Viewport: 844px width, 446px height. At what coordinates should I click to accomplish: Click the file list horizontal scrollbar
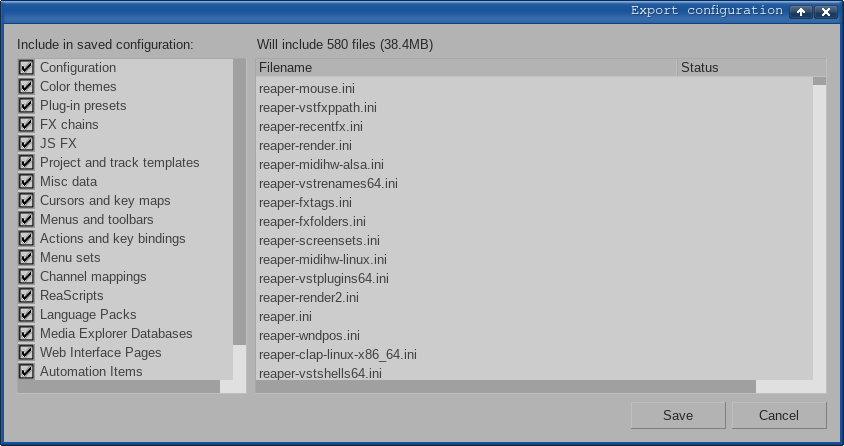[x=506, y=387]
